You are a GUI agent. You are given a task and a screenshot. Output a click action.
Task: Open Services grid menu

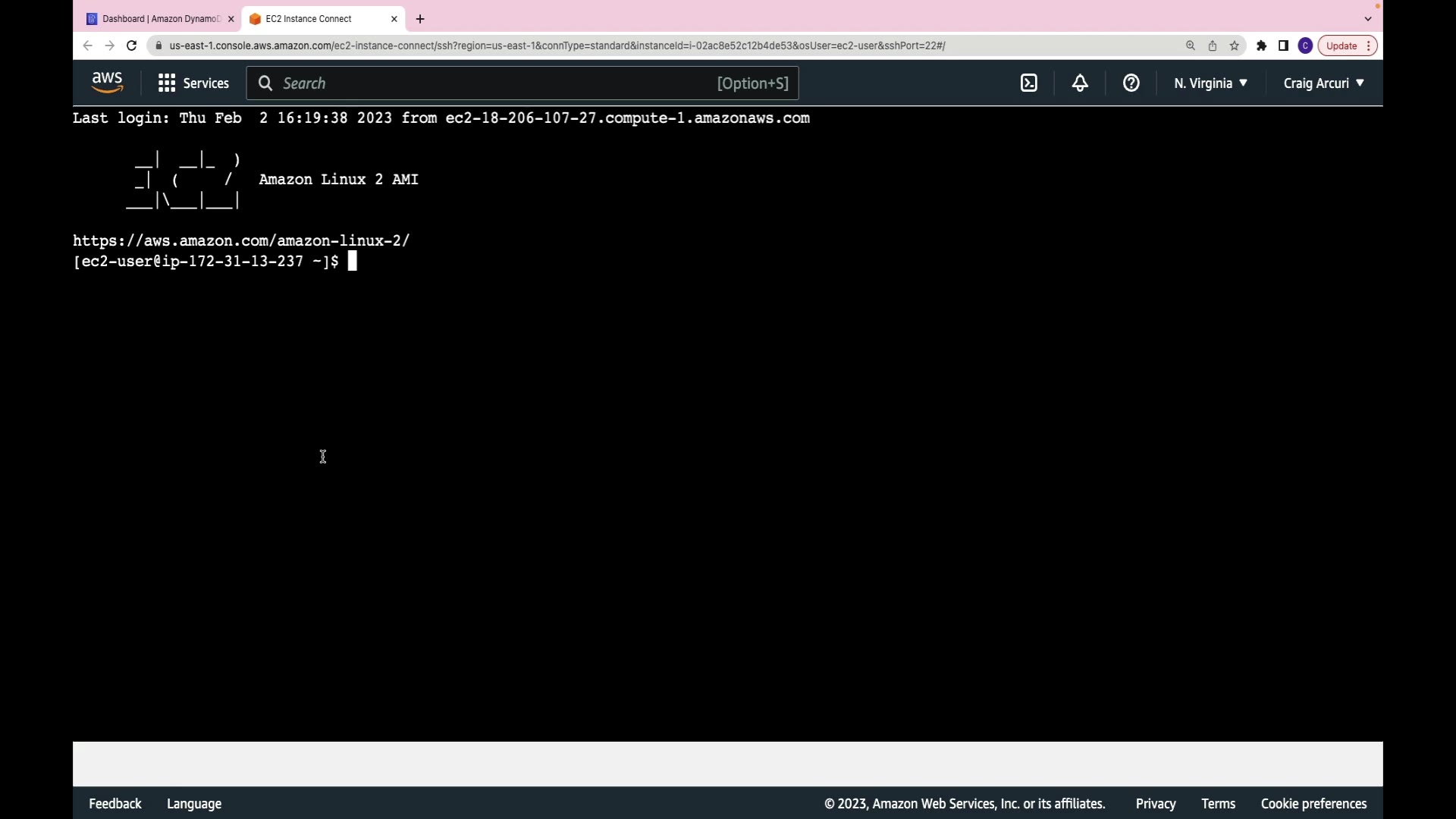pyautogui.click(x=193, y=83)
